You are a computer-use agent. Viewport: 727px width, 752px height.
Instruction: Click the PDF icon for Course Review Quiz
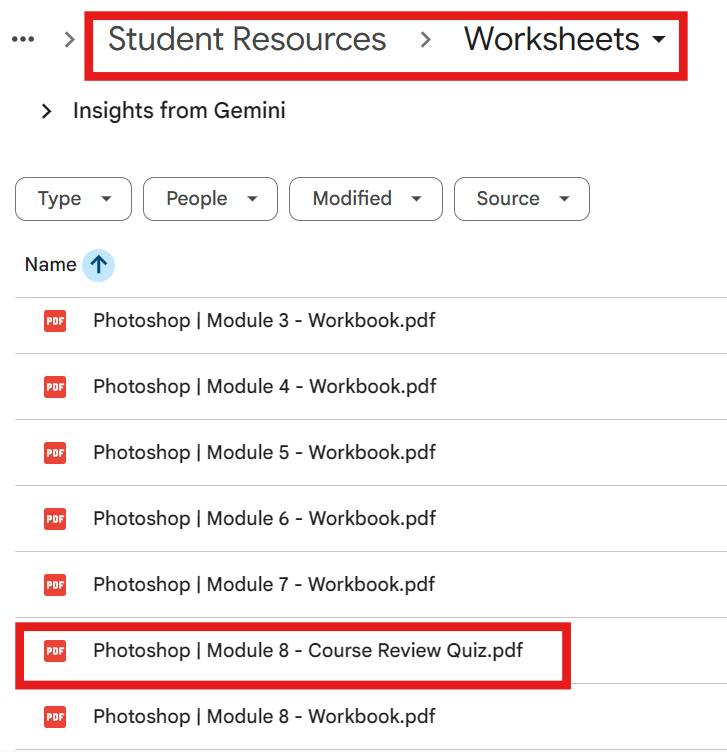55,651
